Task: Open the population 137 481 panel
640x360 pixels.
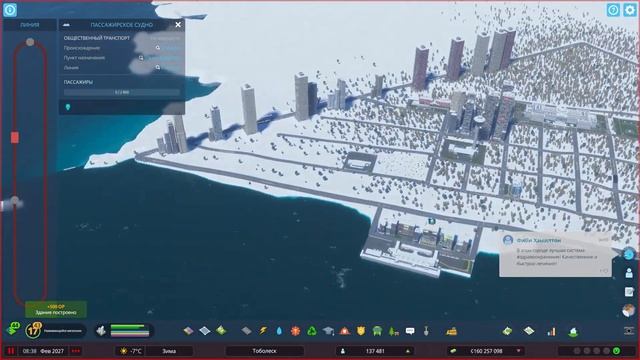Action: [375, 351]
